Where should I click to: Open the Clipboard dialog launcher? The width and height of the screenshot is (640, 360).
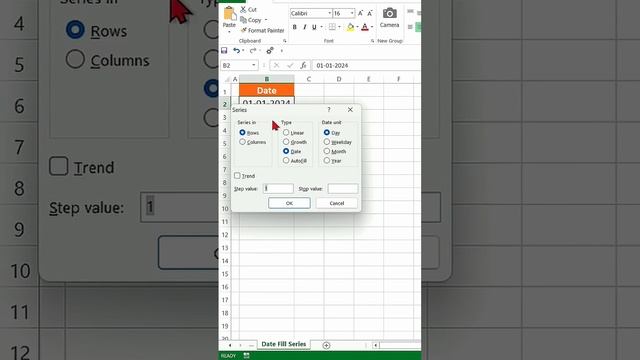(284, 41)
